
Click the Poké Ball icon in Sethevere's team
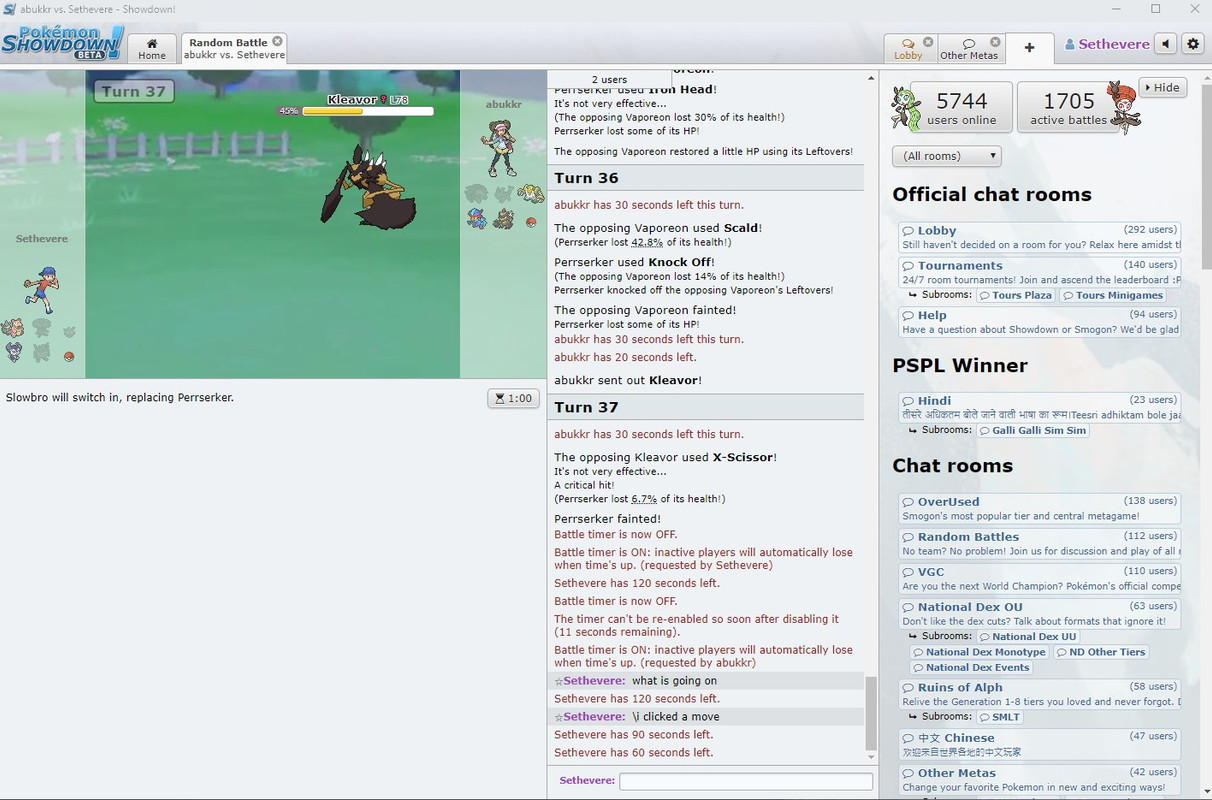pyautogui.click(x=69, y=356)
